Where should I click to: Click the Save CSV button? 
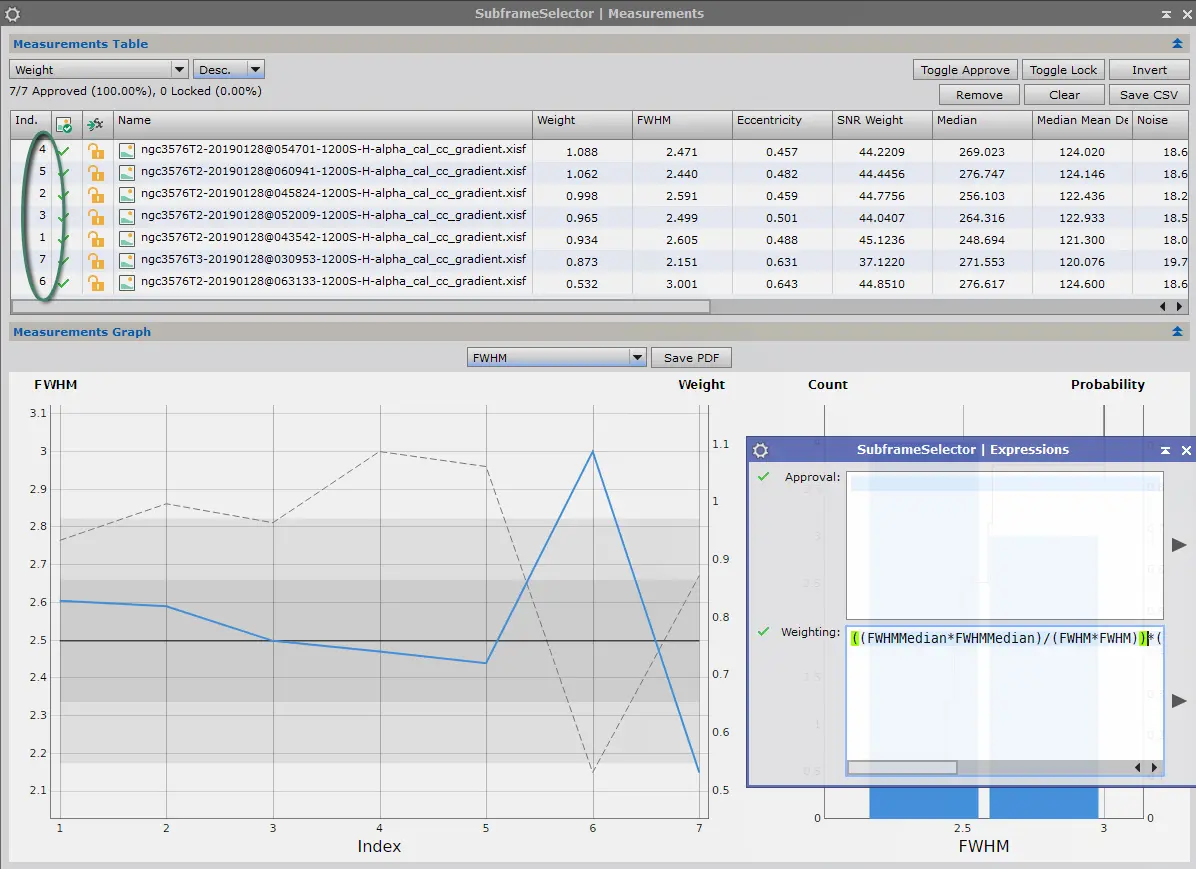point(1149,95)
